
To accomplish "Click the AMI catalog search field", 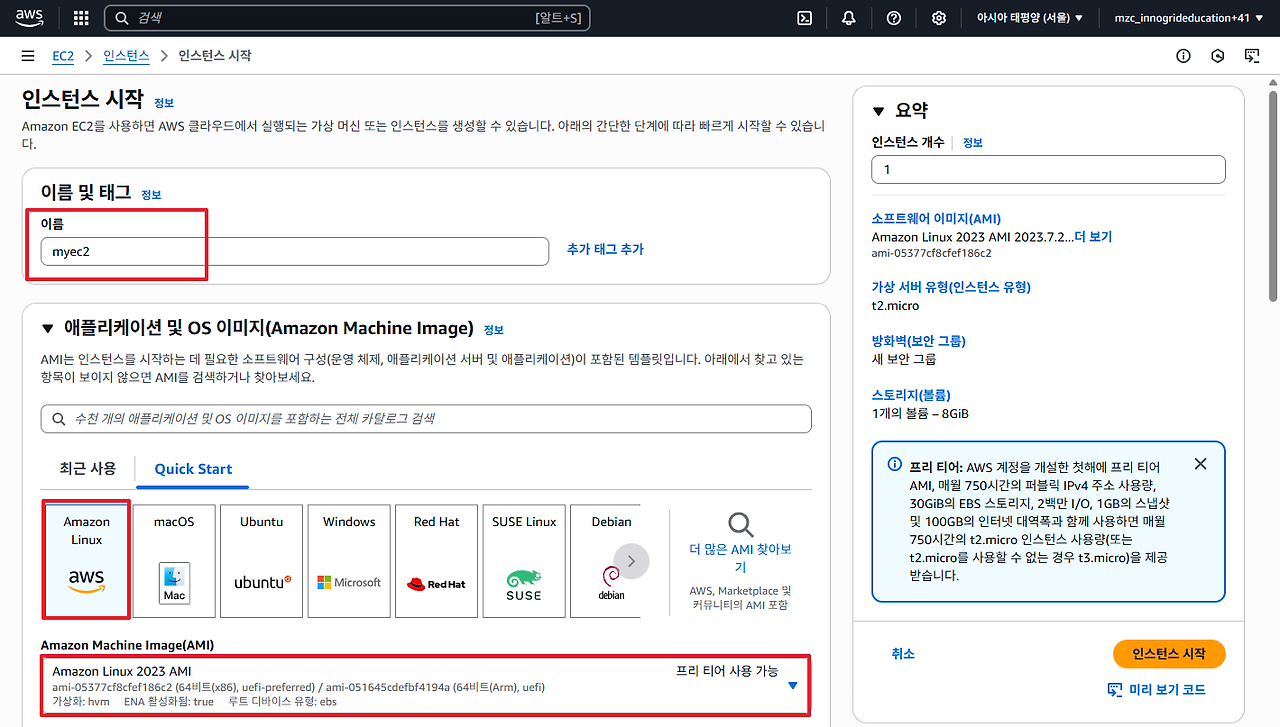I will click(426, 419).
